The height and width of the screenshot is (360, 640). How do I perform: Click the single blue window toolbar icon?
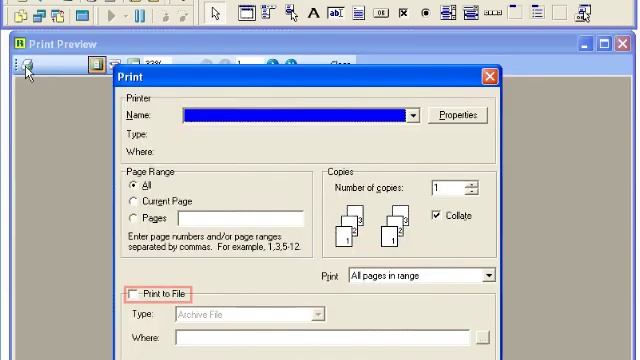click(82, 16)
